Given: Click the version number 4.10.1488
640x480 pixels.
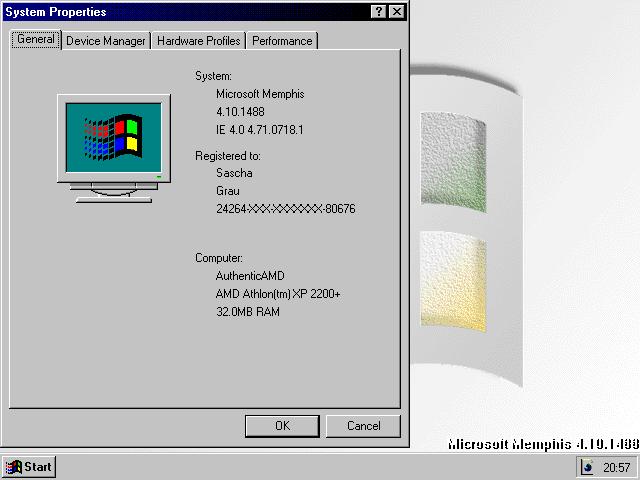Looking at the screenshot, I should [x=240, y=112].
